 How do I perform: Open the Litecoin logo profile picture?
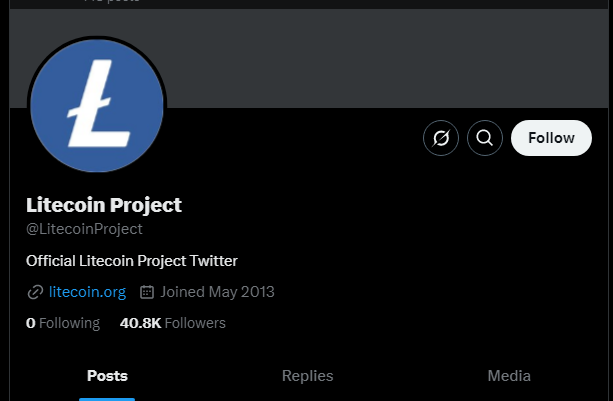click(x=97, y=105)
